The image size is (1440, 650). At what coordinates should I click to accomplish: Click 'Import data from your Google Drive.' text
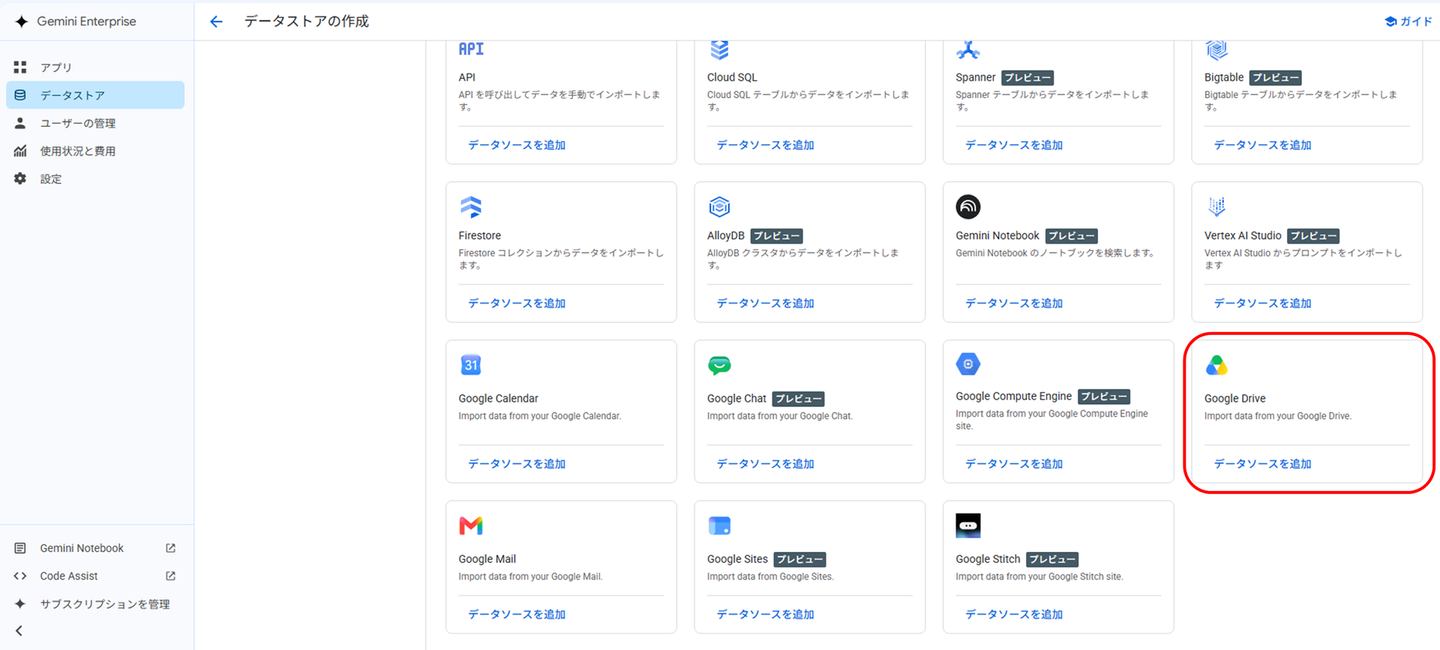pos(1278,416)
